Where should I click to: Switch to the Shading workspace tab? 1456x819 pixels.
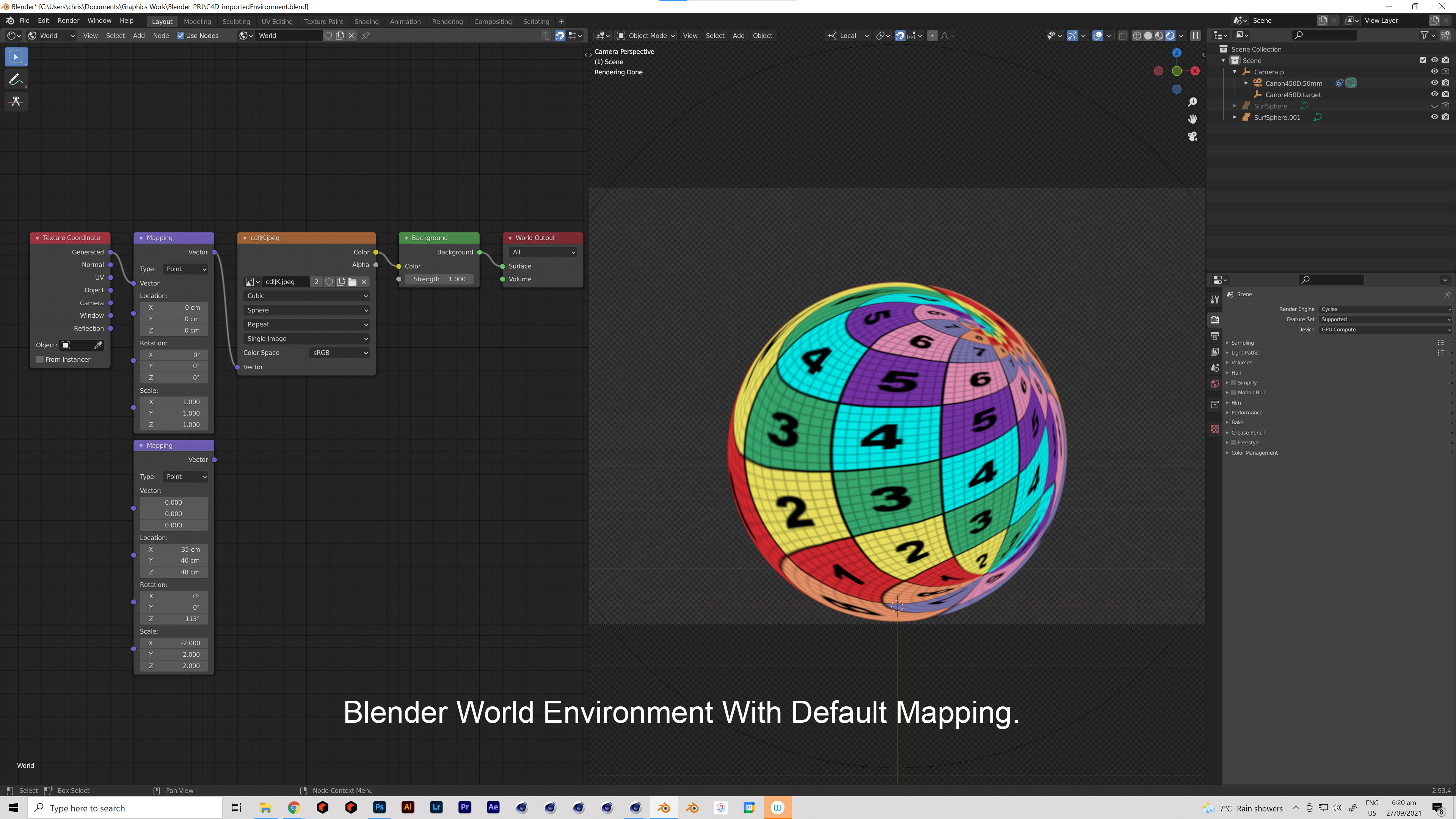366,22
